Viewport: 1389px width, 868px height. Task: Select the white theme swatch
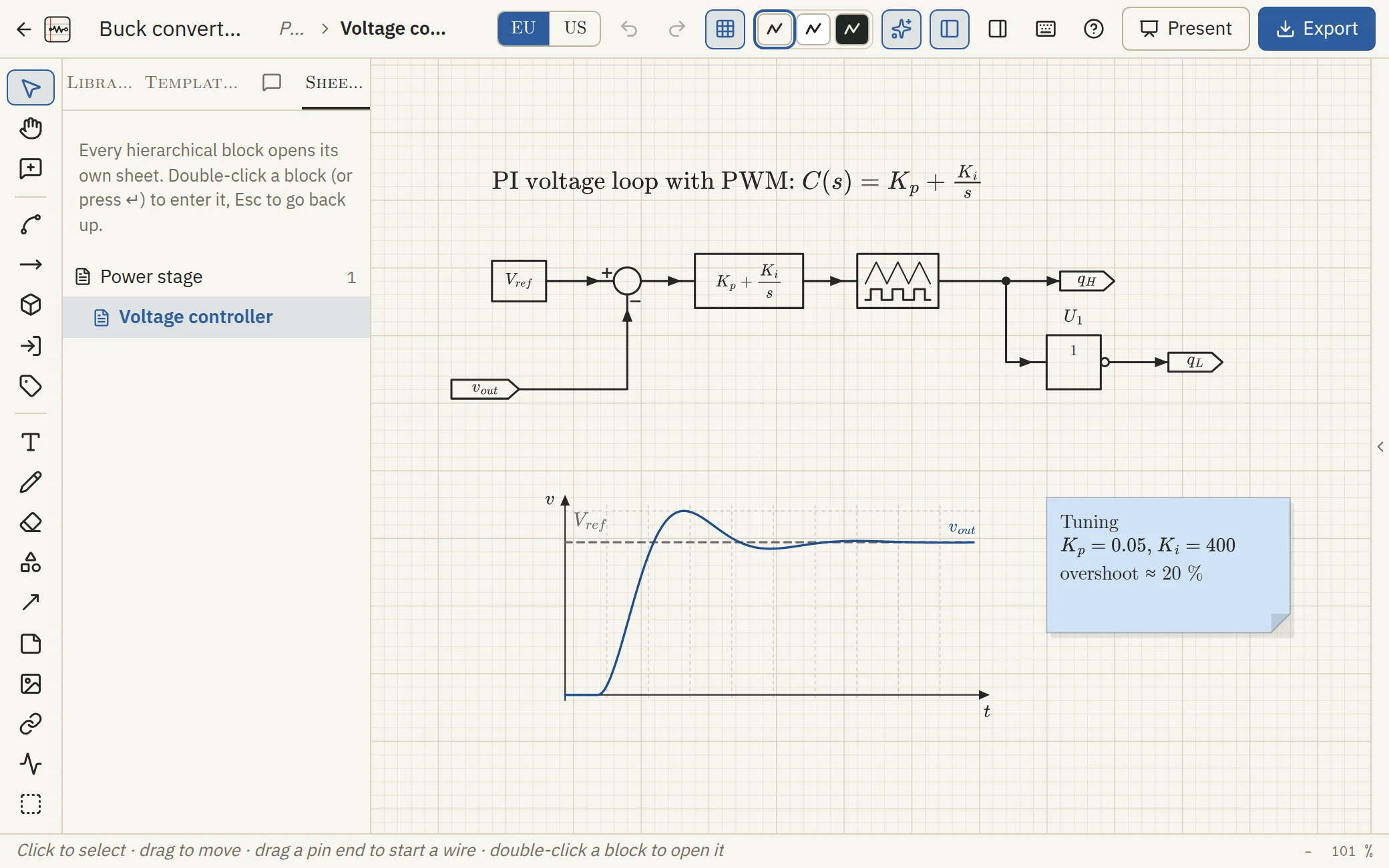[x=813, y=29]
